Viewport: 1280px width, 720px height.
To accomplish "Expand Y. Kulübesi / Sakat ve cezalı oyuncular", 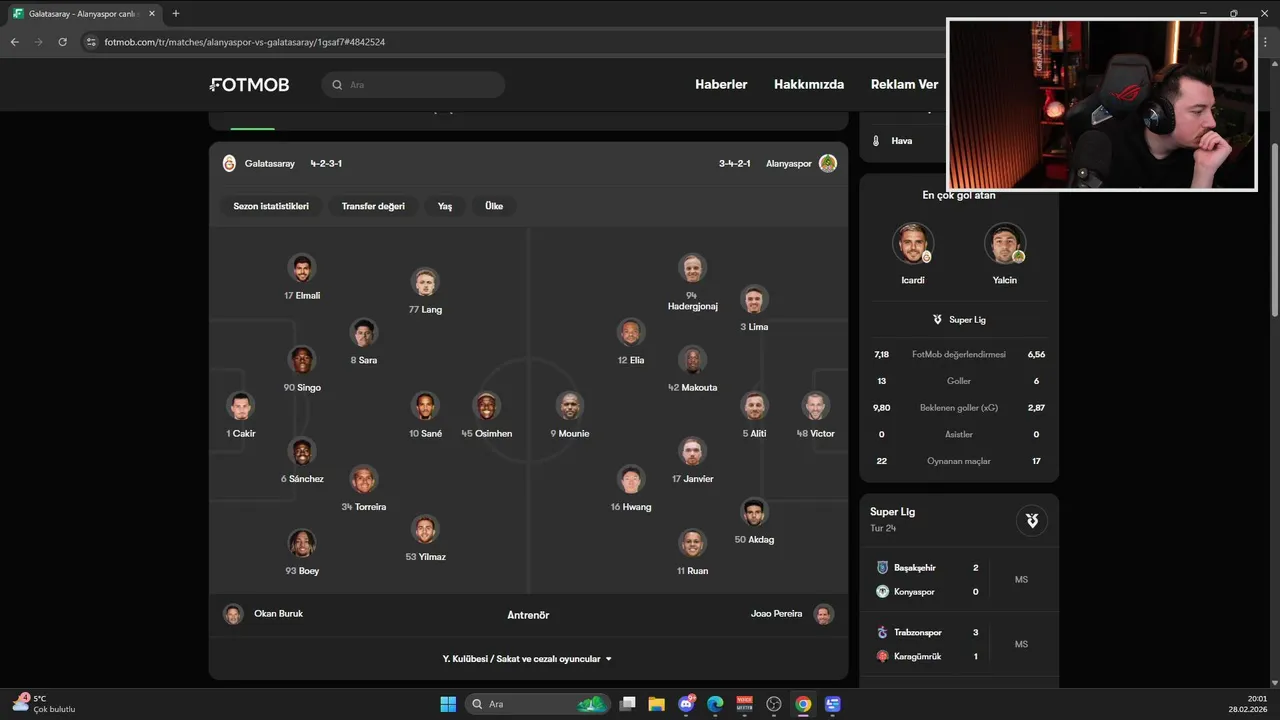I will tap(528, 659).
